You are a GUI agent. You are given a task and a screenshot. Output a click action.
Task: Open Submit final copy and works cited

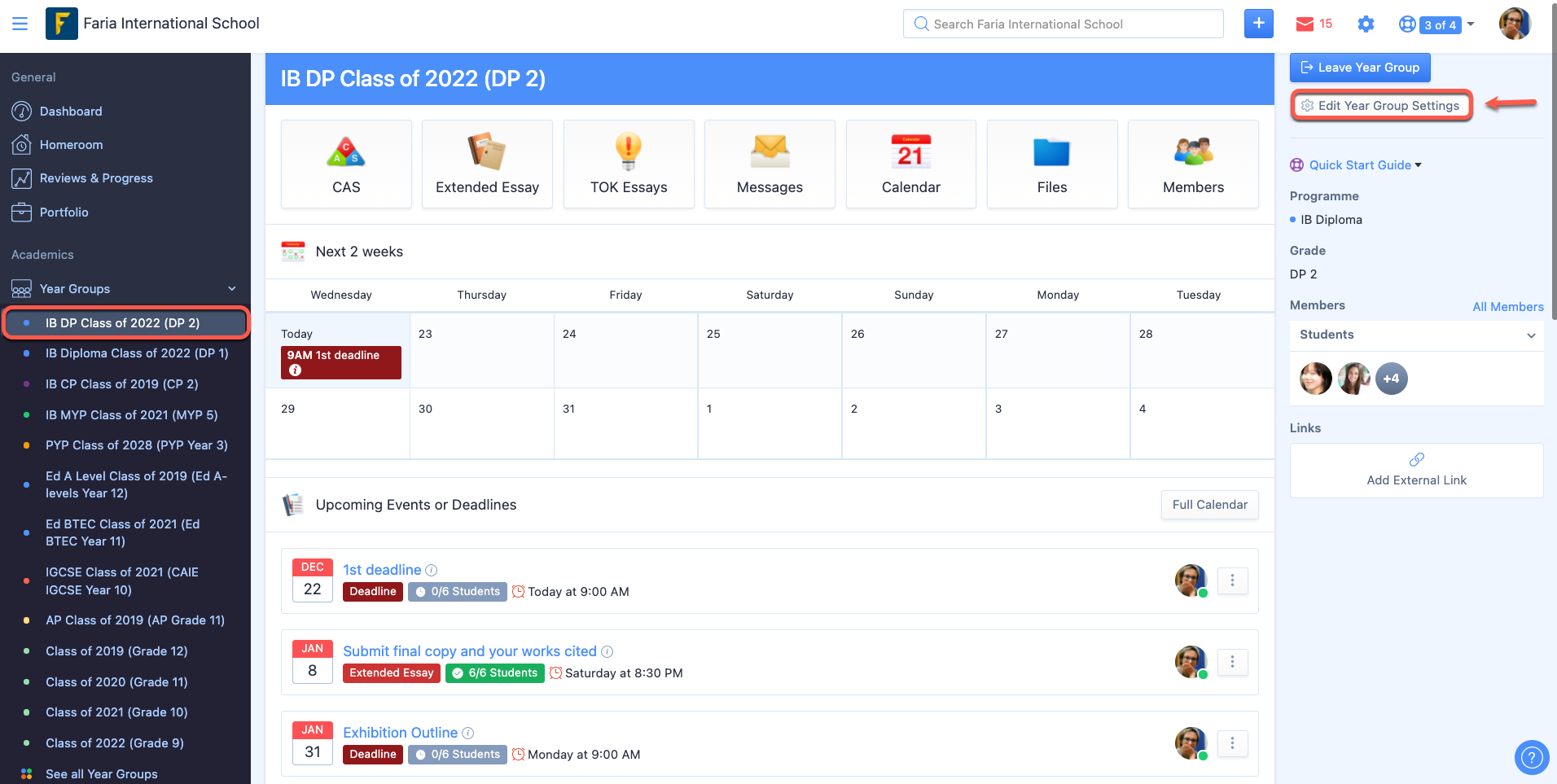pyautogui.click(x=470, y=651)
